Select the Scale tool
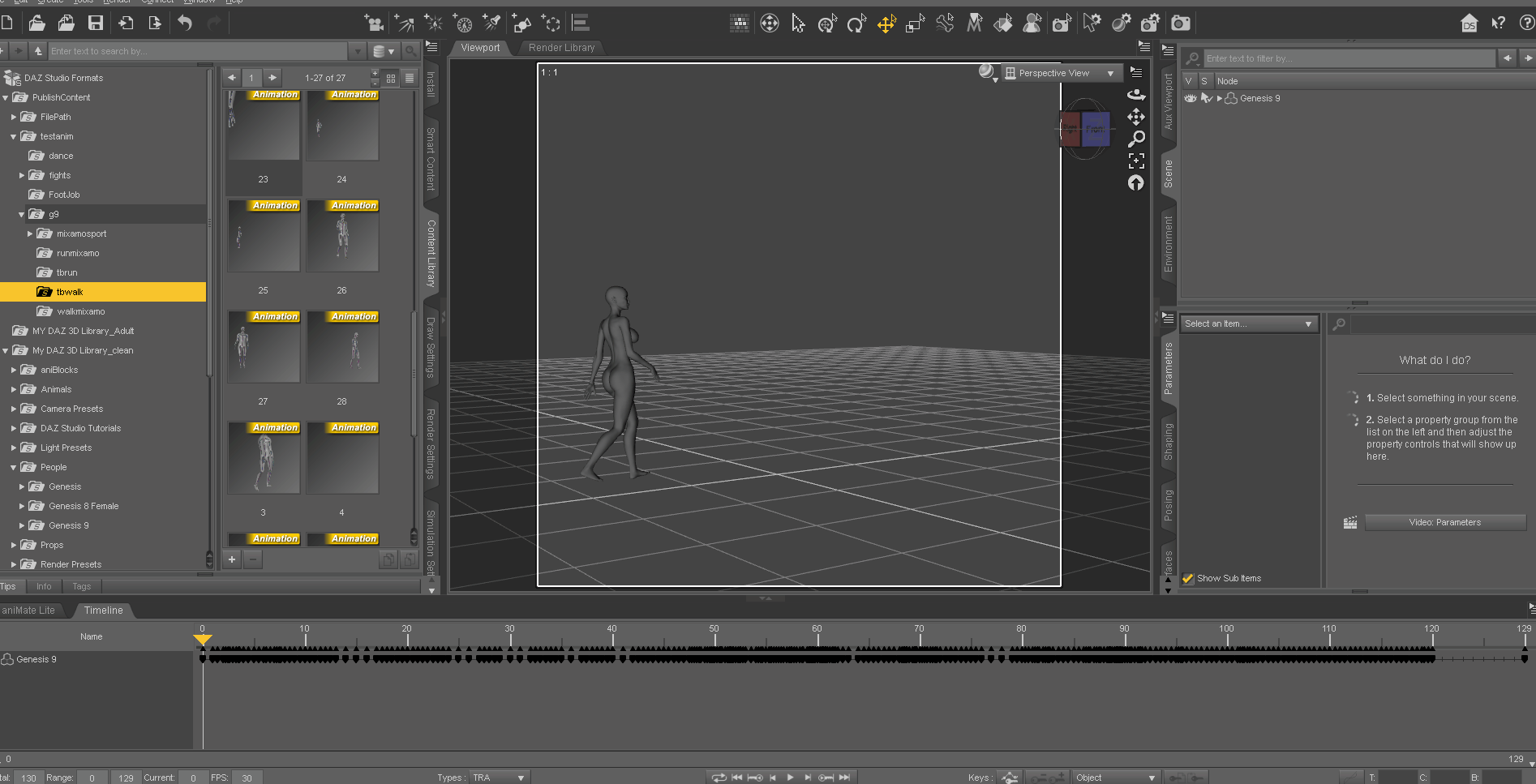The height and width of the screenshot is (784, 1536). pyautogui.click(x=915, y=24)
